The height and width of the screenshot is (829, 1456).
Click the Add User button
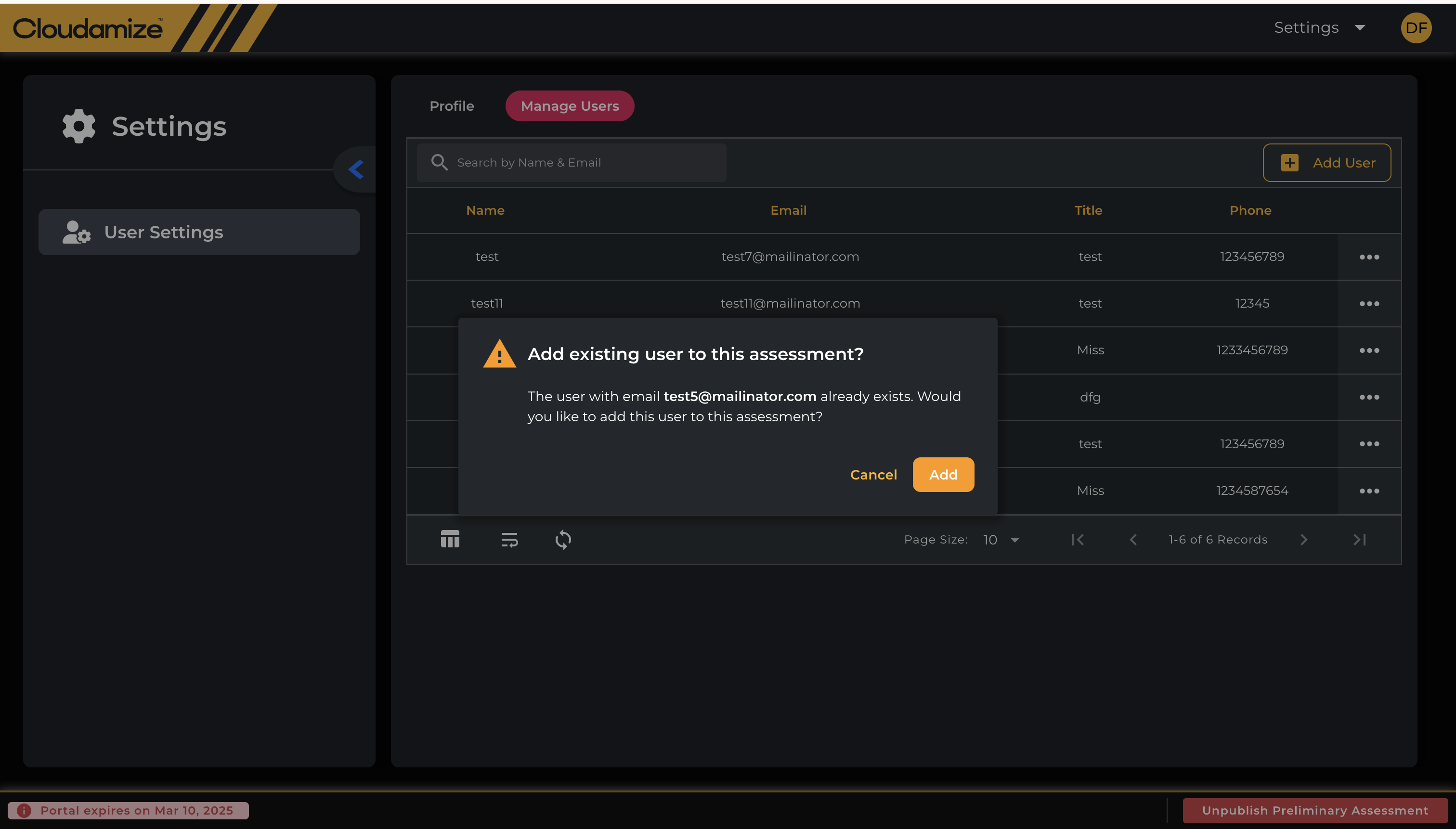[1327, 163]
